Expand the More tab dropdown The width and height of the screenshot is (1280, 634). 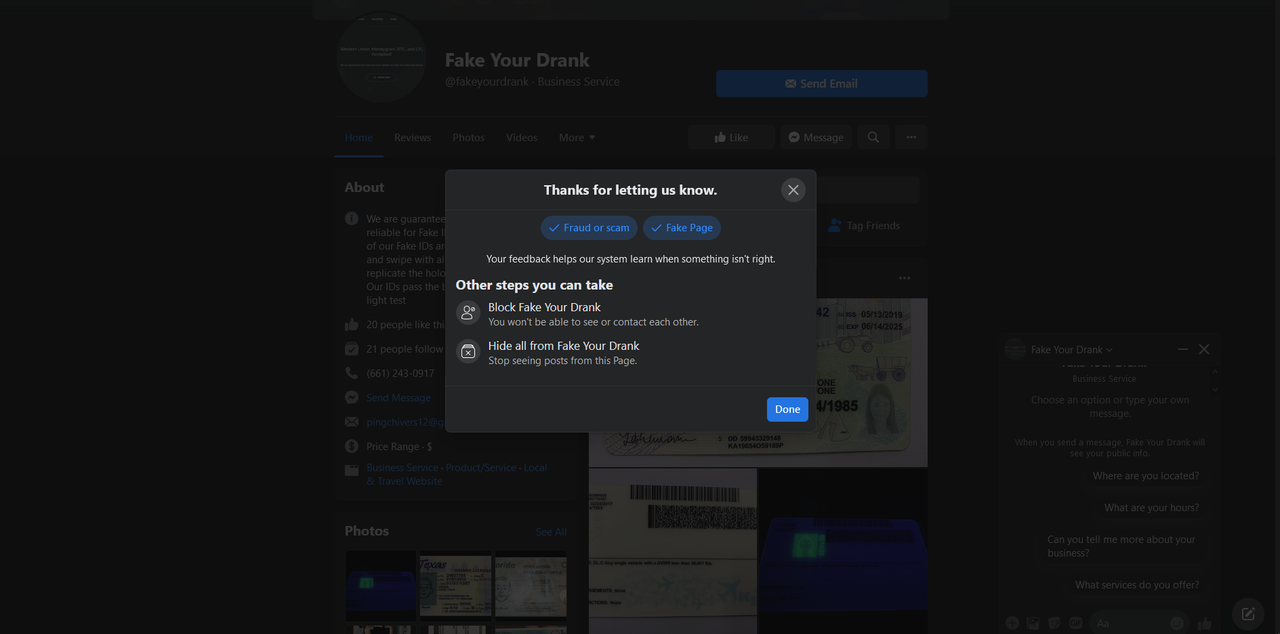(577, 138)
